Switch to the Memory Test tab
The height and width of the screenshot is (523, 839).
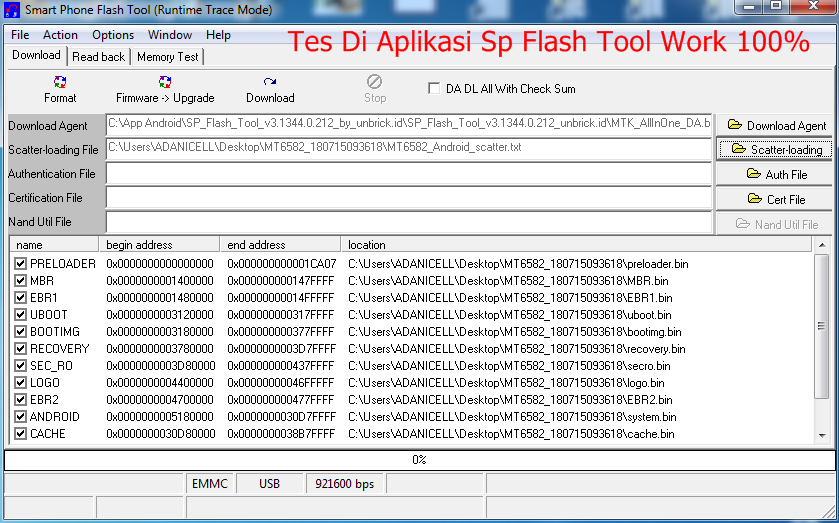[x=167, y=57]
